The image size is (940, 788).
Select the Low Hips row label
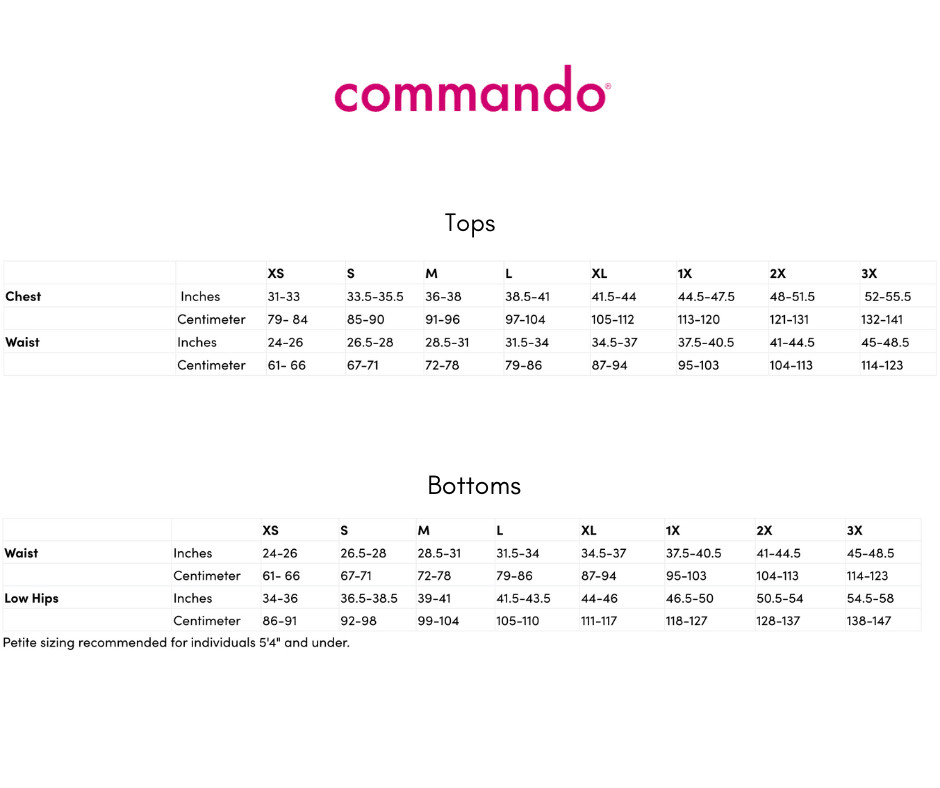pos(32,598)
